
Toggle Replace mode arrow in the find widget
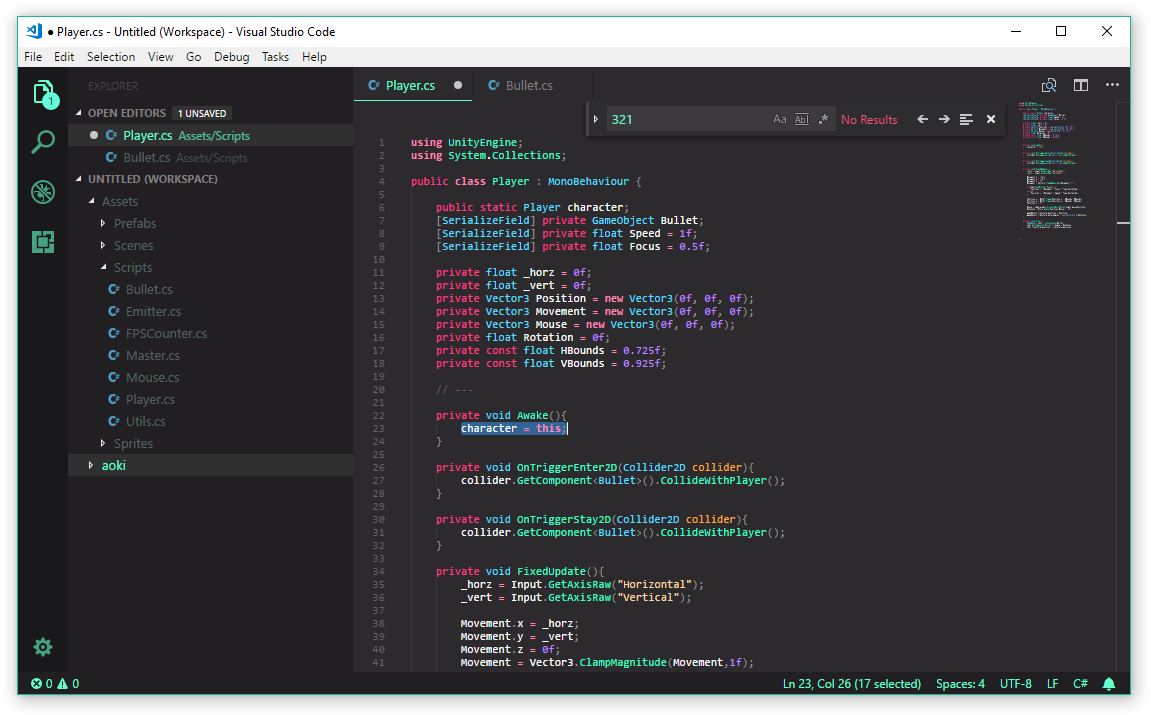(x=596, y=119)
